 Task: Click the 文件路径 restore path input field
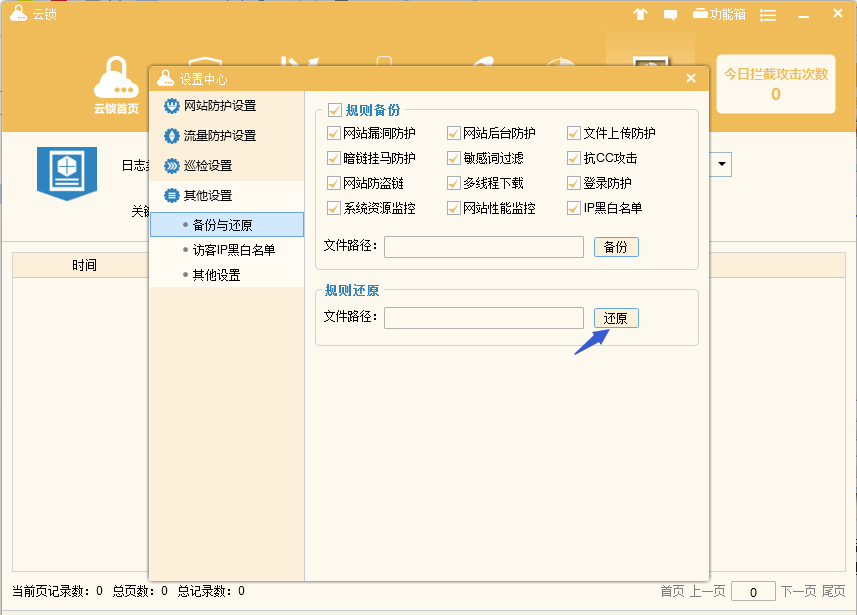pyautogui.click(x=483, y=317)
